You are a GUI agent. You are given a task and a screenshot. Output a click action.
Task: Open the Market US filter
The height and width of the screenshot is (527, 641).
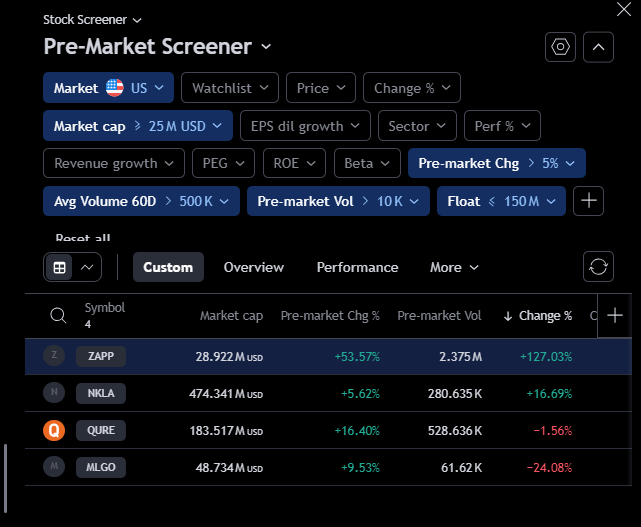click(x=108, y=87)
